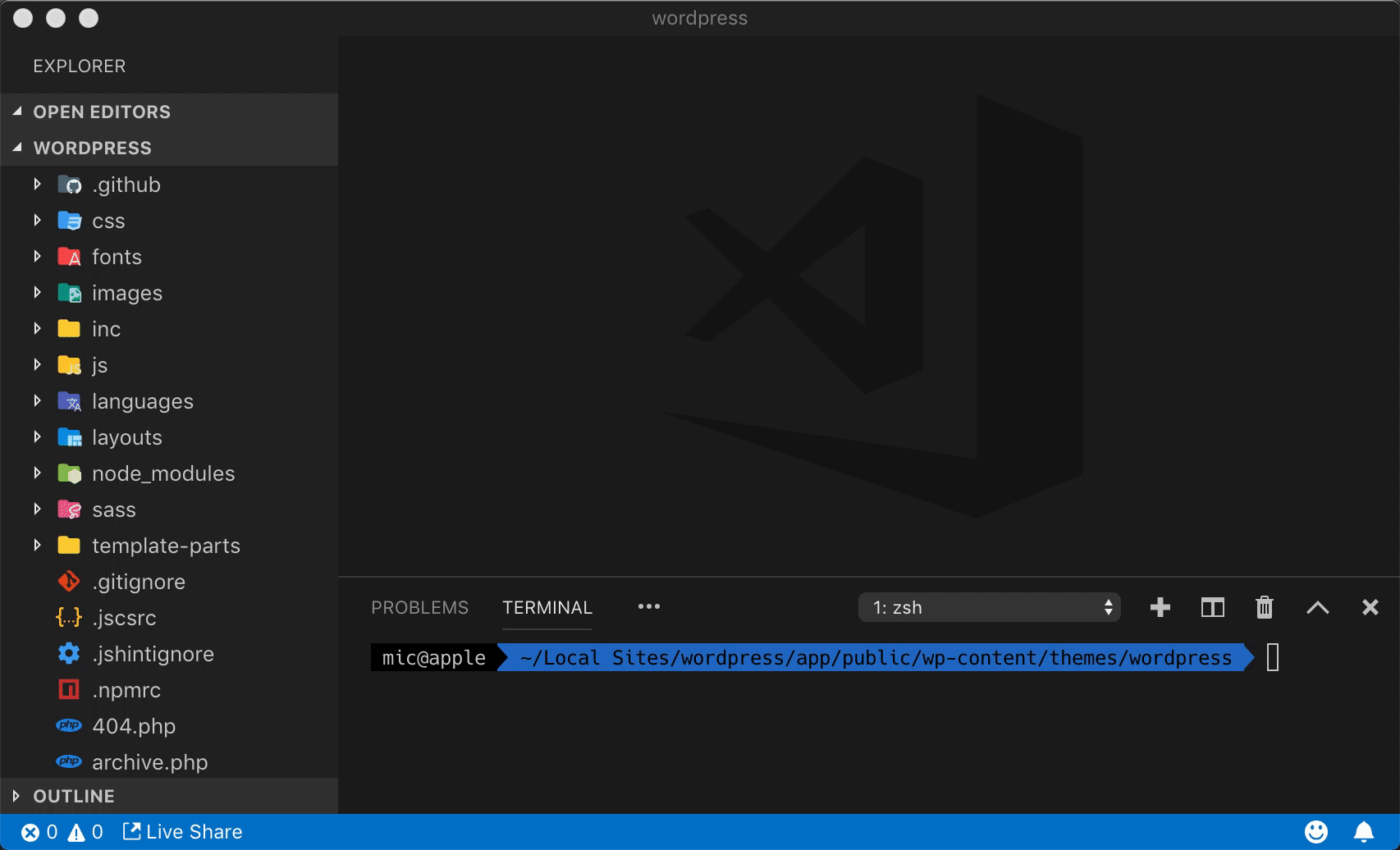1400x850 pixels.
Task: Click the terminal path segment
Action: (876, 657)
